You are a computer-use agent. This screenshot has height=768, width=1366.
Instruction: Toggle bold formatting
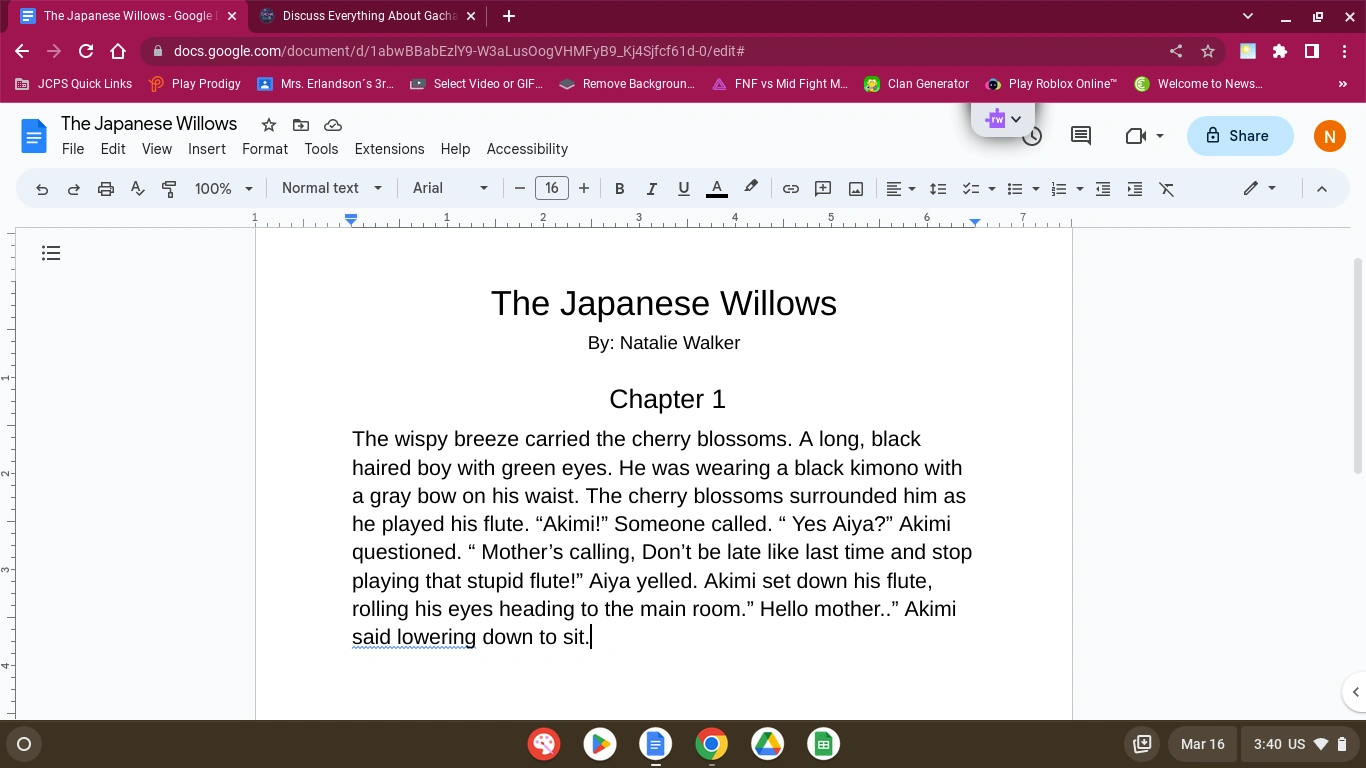tap(619, 188)
